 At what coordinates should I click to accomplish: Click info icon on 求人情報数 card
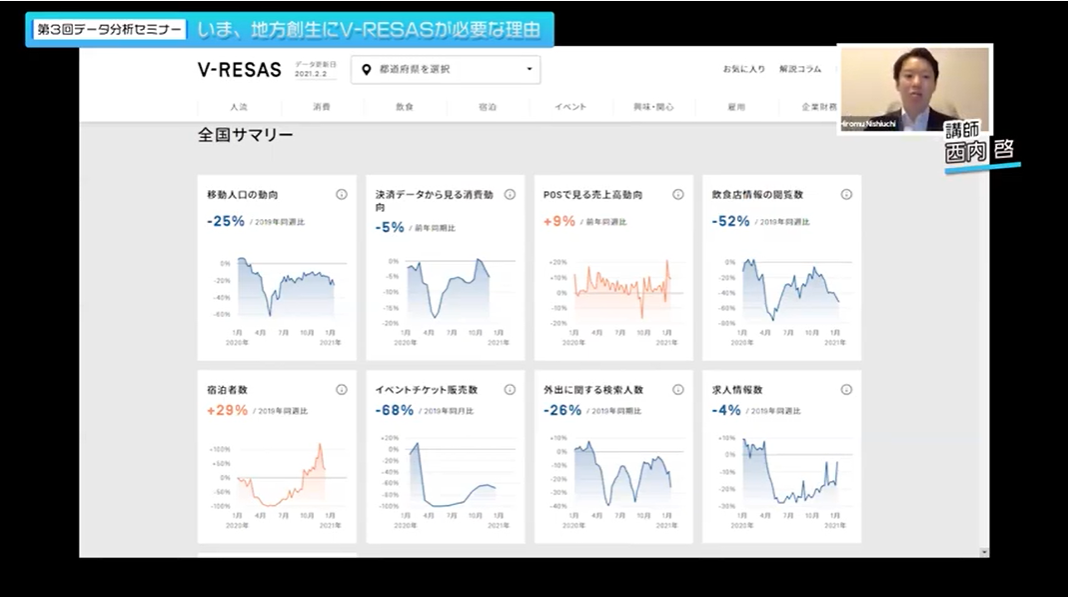(x=846, y=389)
